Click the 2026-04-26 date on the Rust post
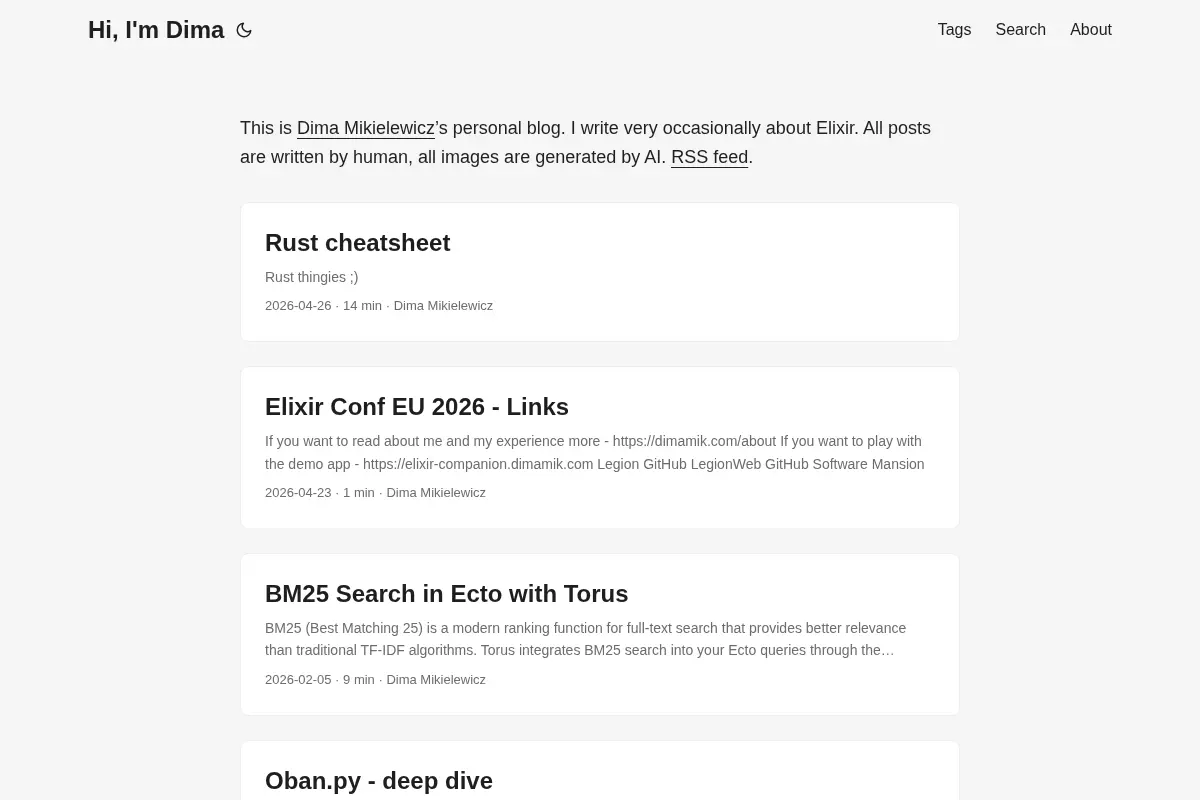The image size is (1200, 800). (298, 306)
